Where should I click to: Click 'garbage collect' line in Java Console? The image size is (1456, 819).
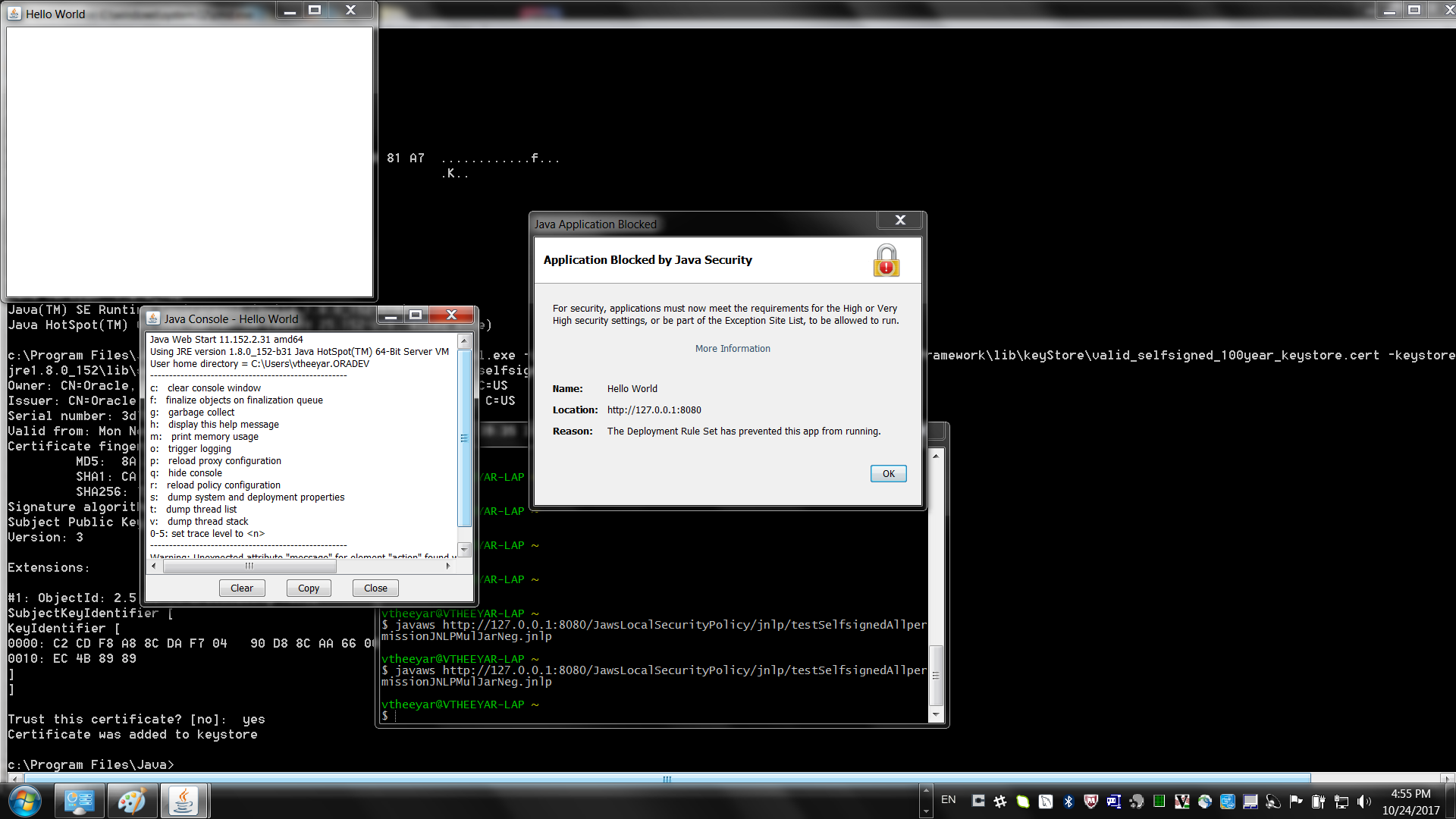pos(201,413)
